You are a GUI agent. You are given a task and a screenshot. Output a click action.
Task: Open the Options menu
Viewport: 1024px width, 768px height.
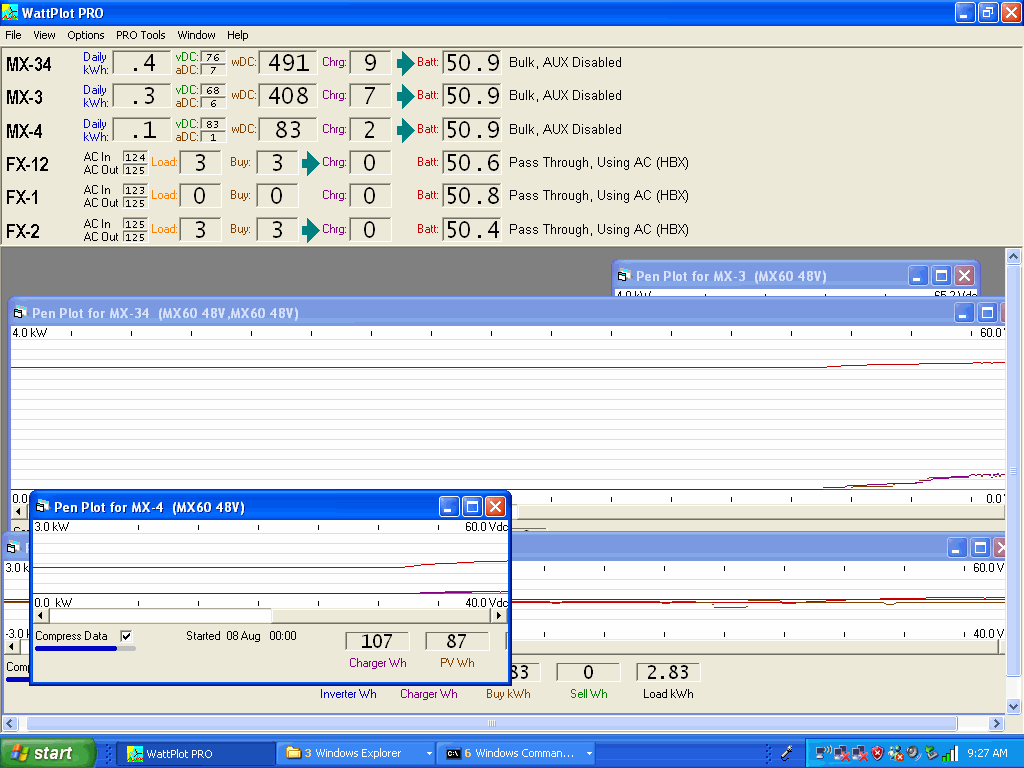point(86,35)
